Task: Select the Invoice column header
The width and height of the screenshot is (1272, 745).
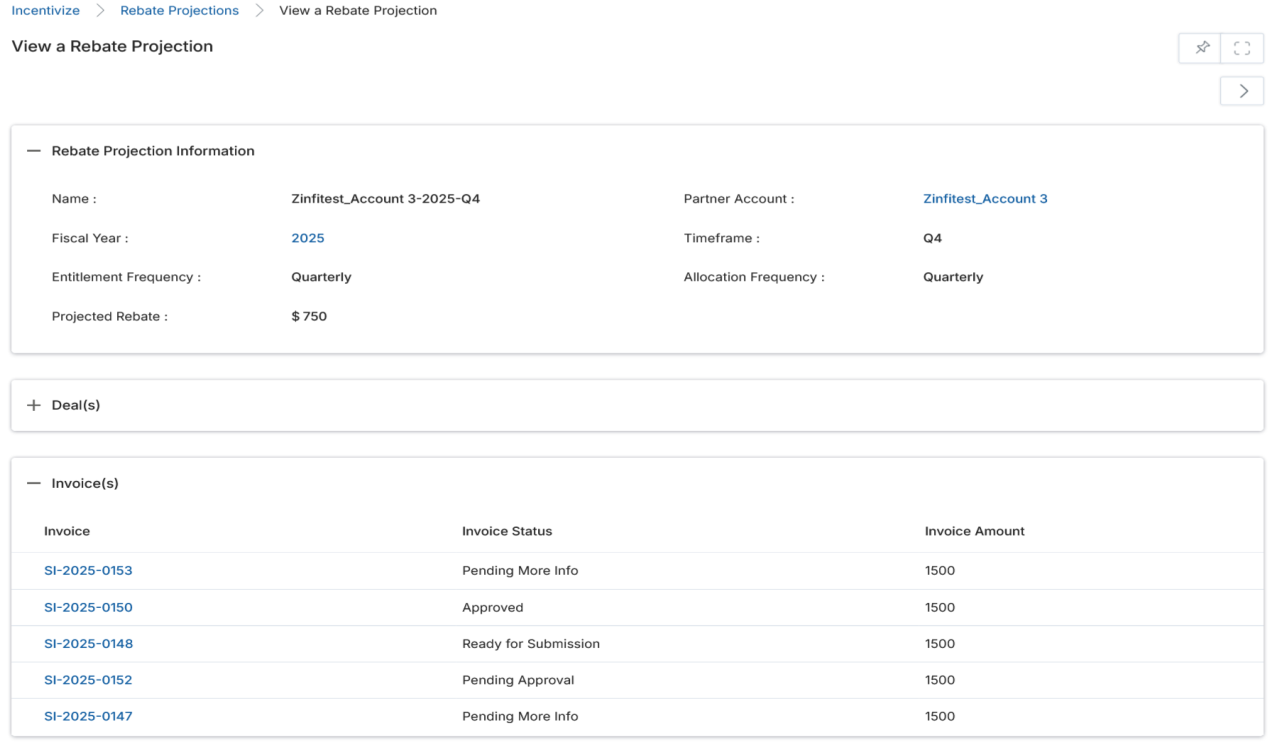Action: pyautogui.click(x=67, y=531)
